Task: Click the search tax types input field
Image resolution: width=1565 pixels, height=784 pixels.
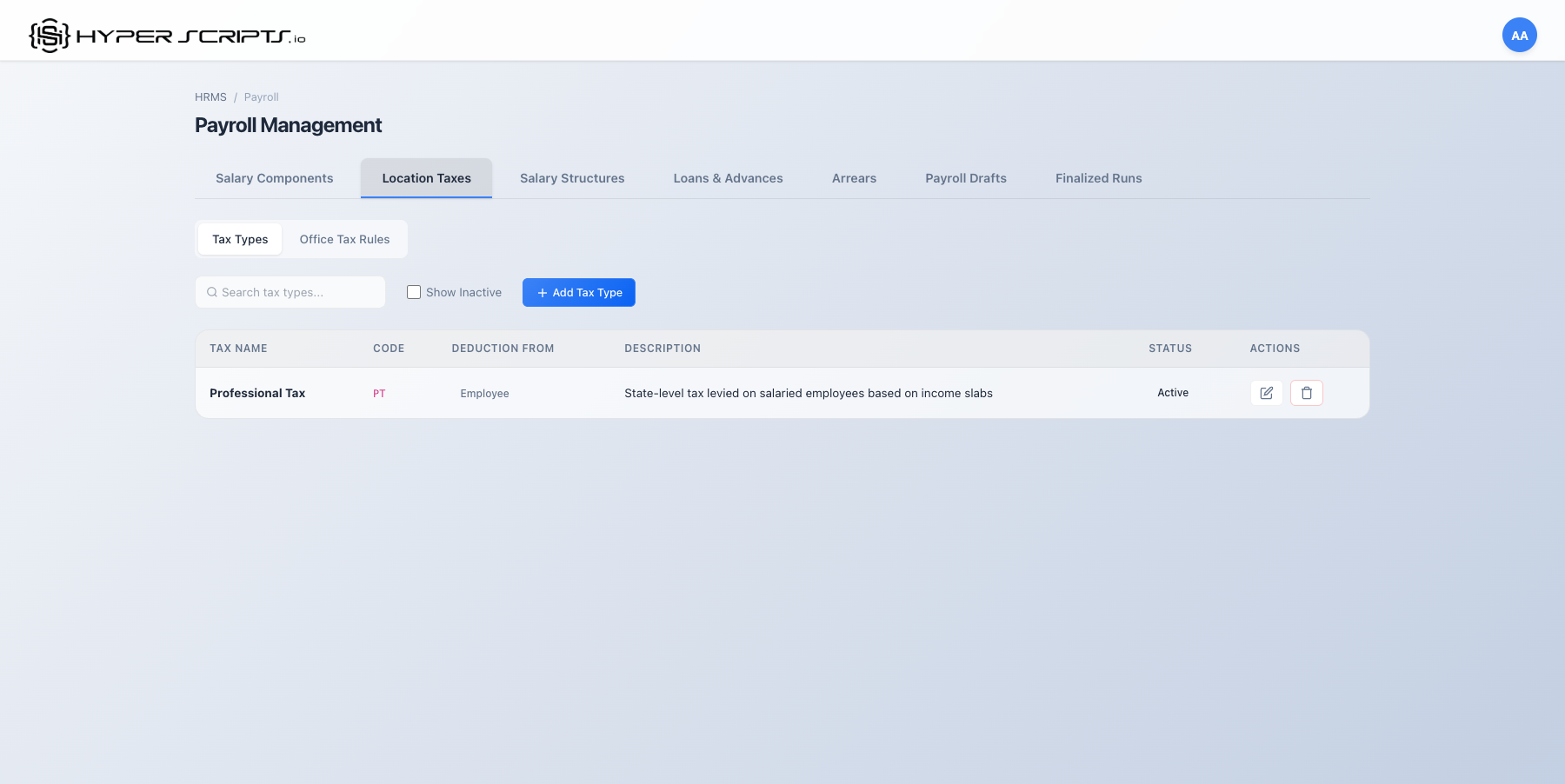Action: point(290,292)
